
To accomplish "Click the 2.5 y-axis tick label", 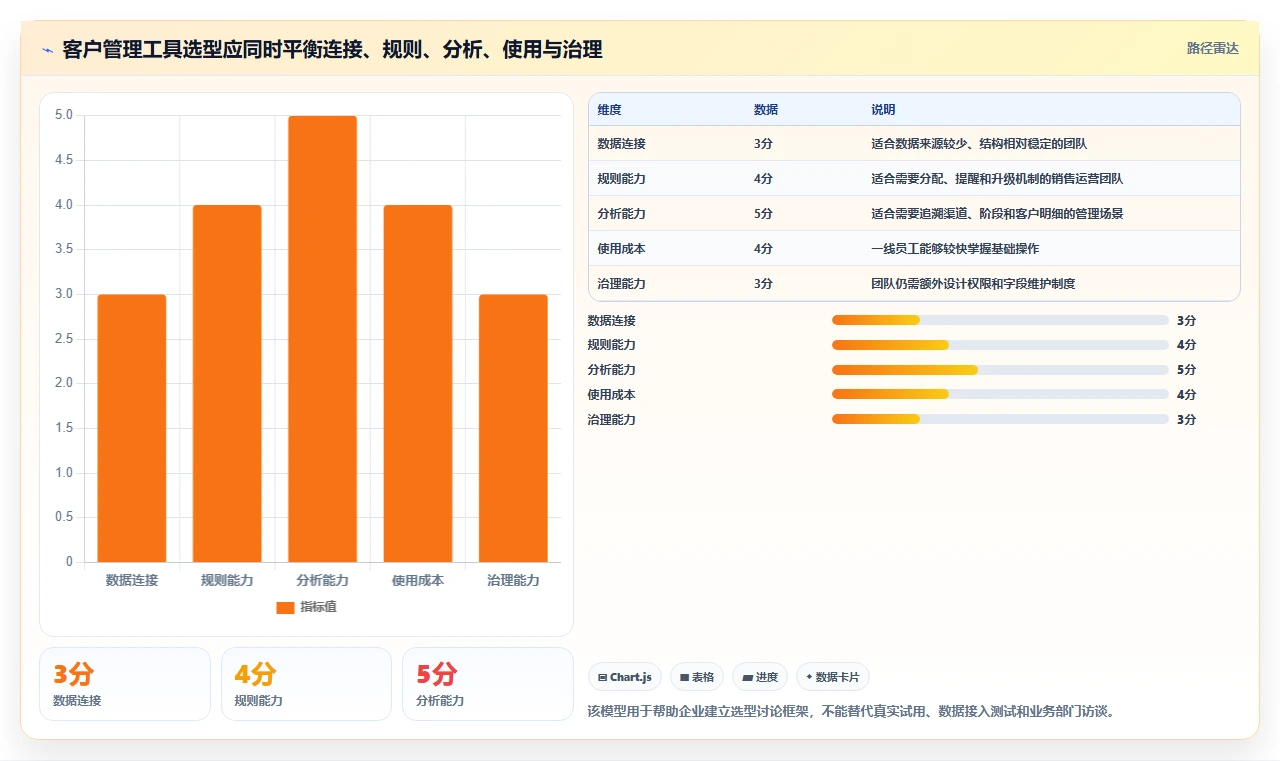I will coord(64,339).
